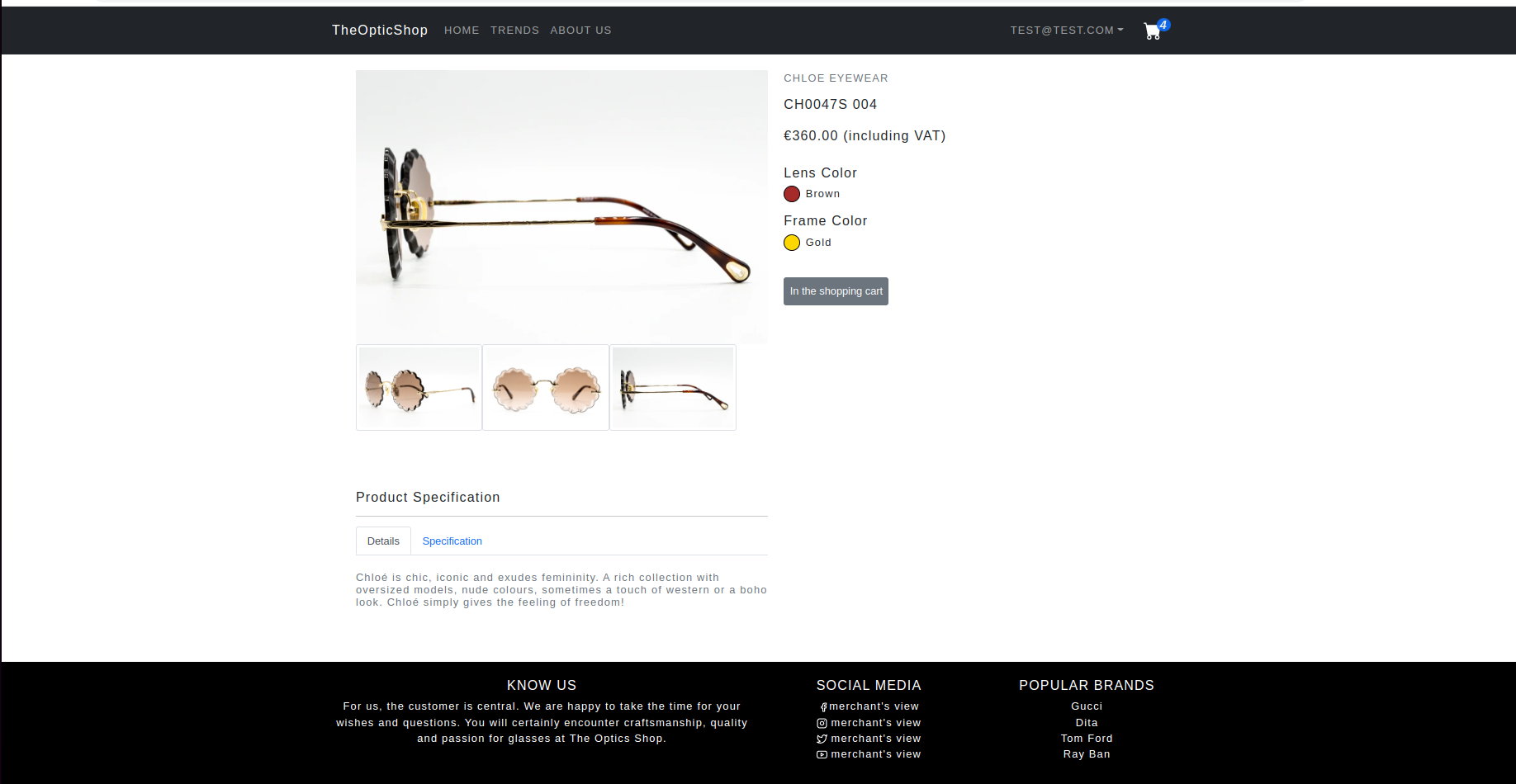Image resolution: width=1516 pixels, height=784 pixels.
Task: Open the shopping cart icon
Action: [x=1153, y=31]
